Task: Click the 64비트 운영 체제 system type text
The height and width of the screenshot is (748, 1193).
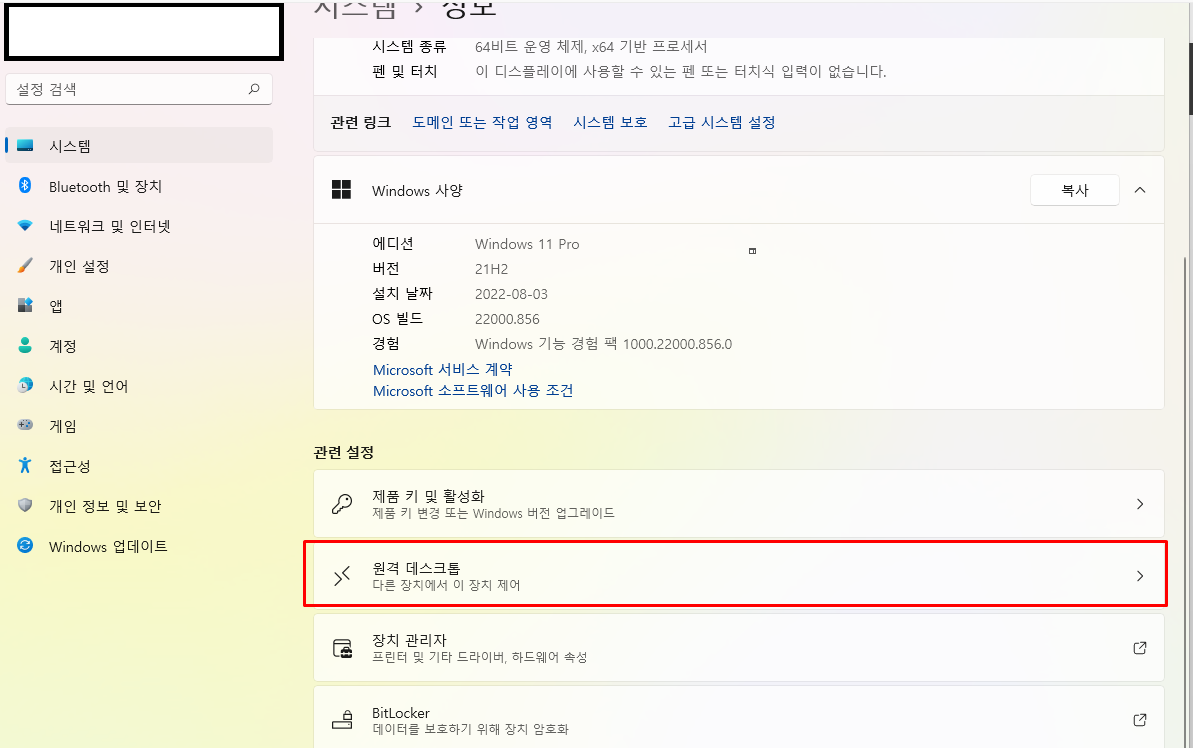Action: (x=591, y=46)
